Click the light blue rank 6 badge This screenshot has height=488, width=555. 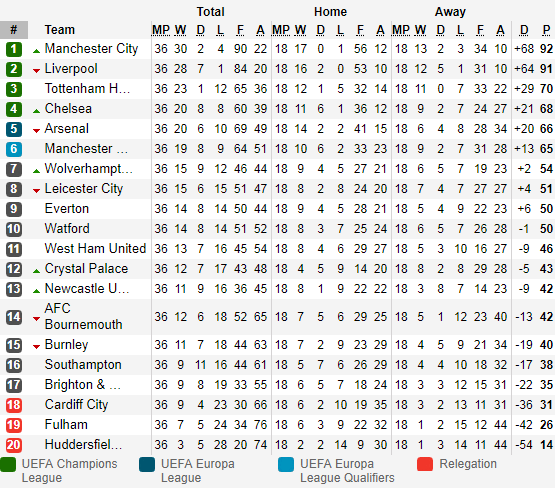tap(14, 149)
